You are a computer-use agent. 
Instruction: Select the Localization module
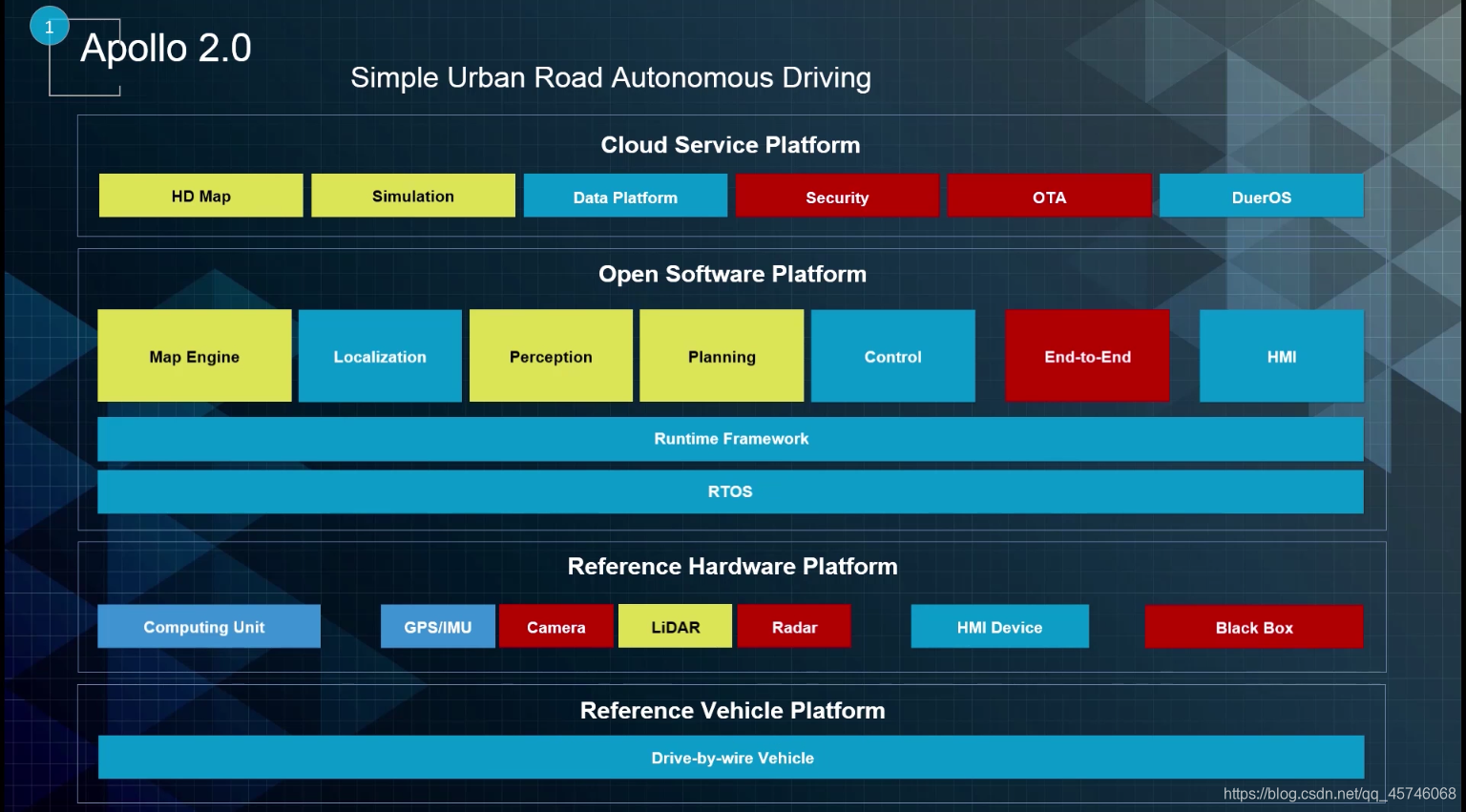(x=380, y=356)
